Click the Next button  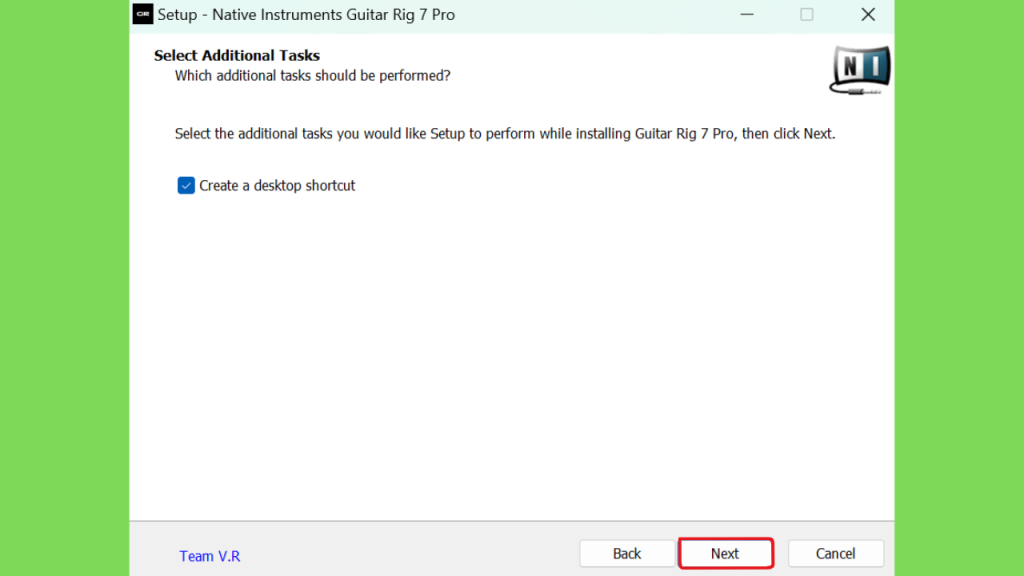[726, 553]
